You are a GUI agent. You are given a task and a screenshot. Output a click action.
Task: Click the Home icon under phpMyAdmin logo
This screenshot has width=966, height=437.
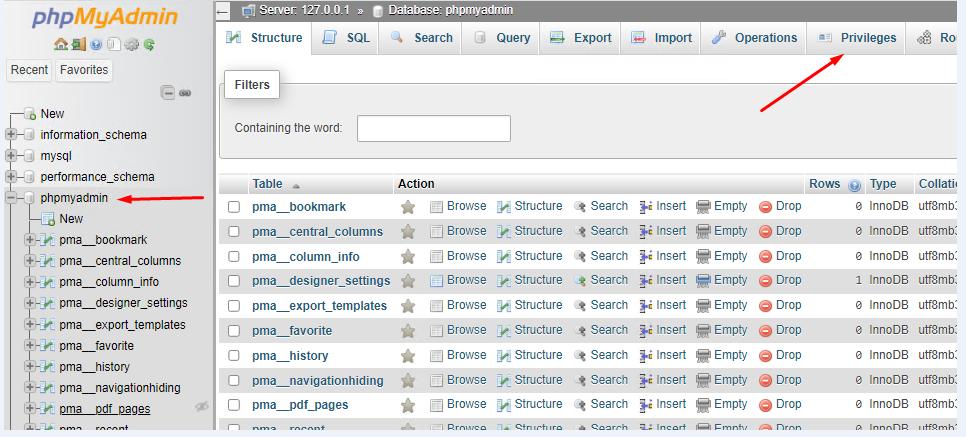60,45
